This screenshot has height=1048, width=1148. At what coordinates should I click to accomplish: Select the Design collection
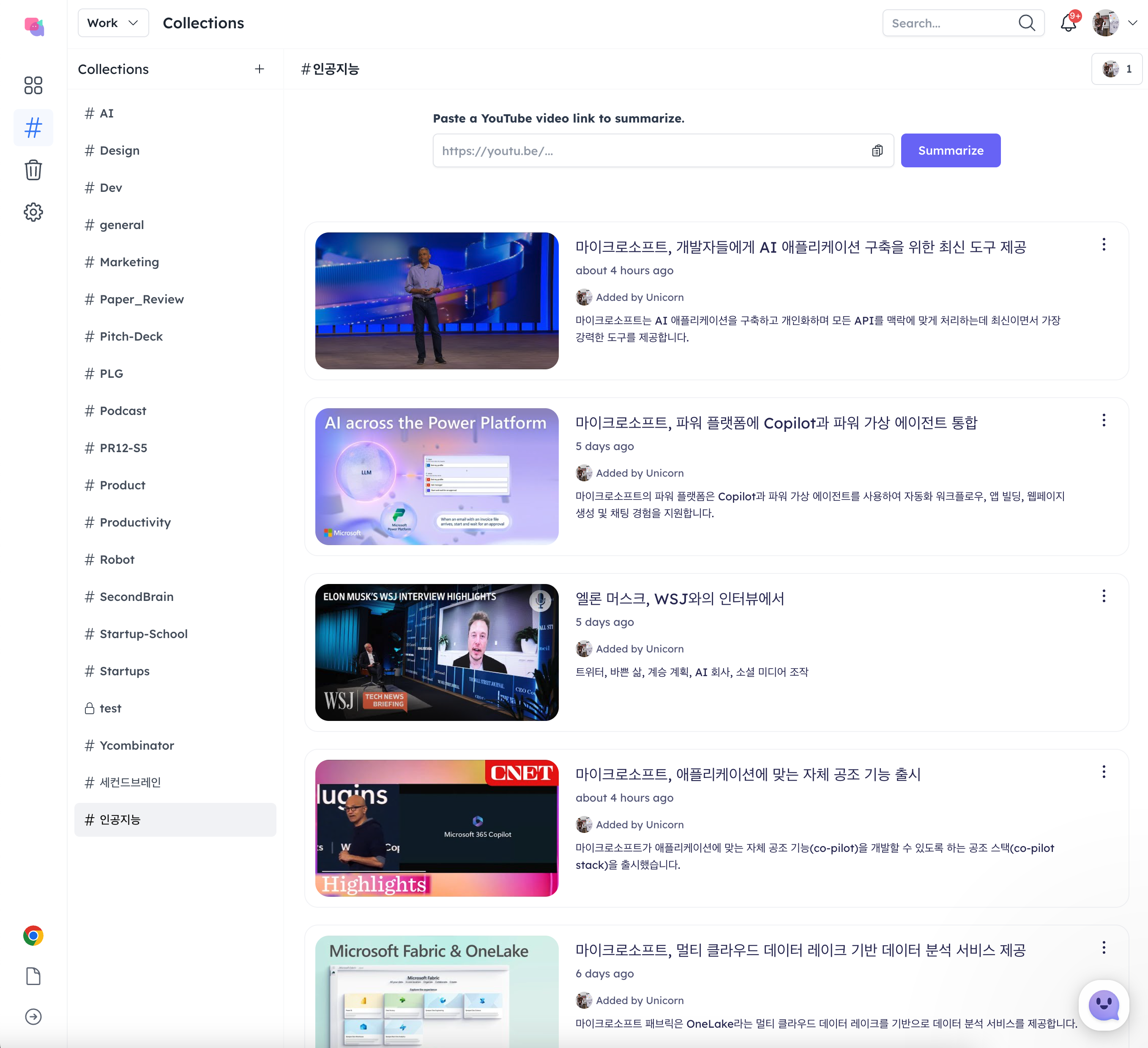(175, 150)
